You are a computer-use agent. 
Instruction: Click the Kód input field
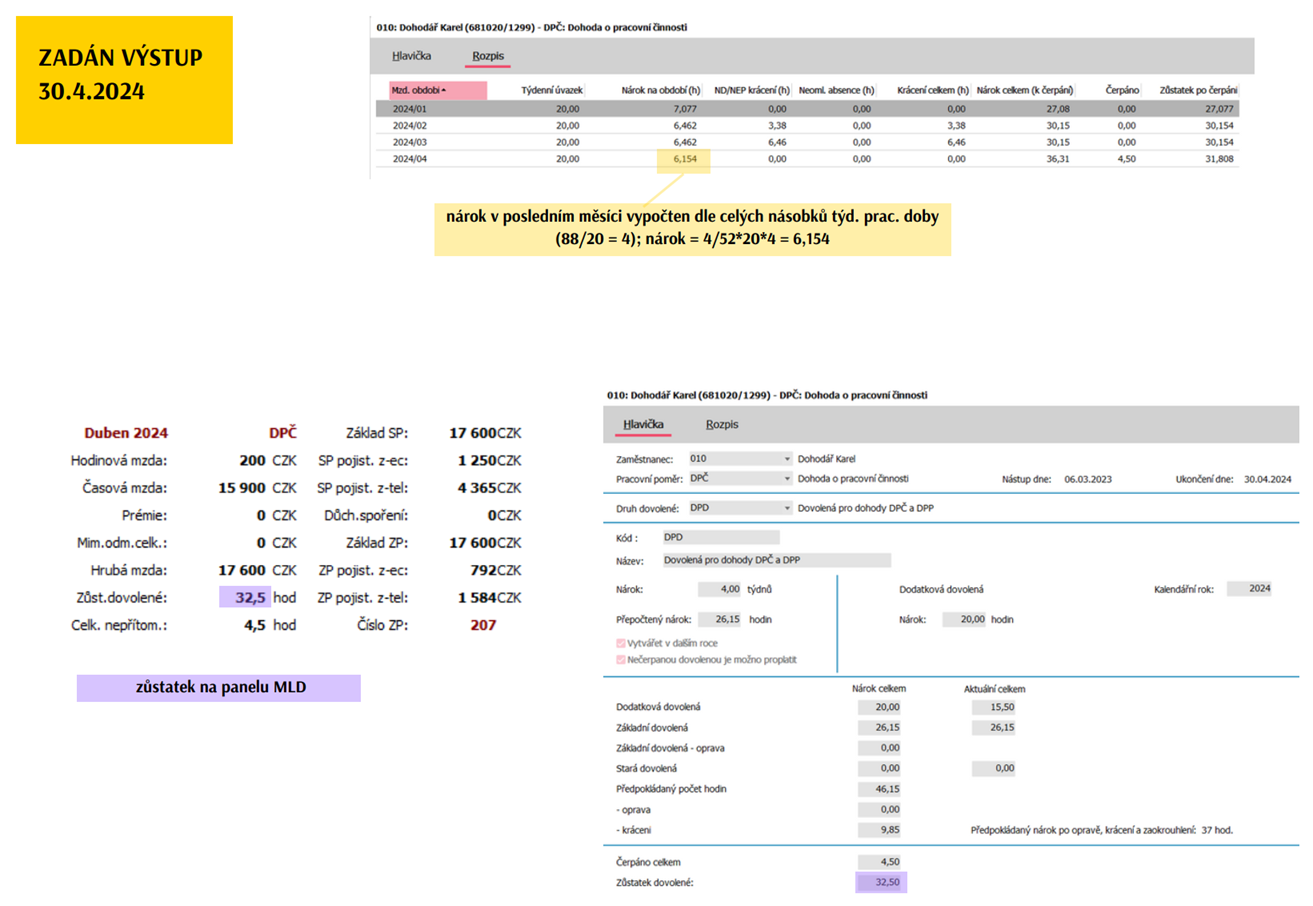tap(725, 537)
